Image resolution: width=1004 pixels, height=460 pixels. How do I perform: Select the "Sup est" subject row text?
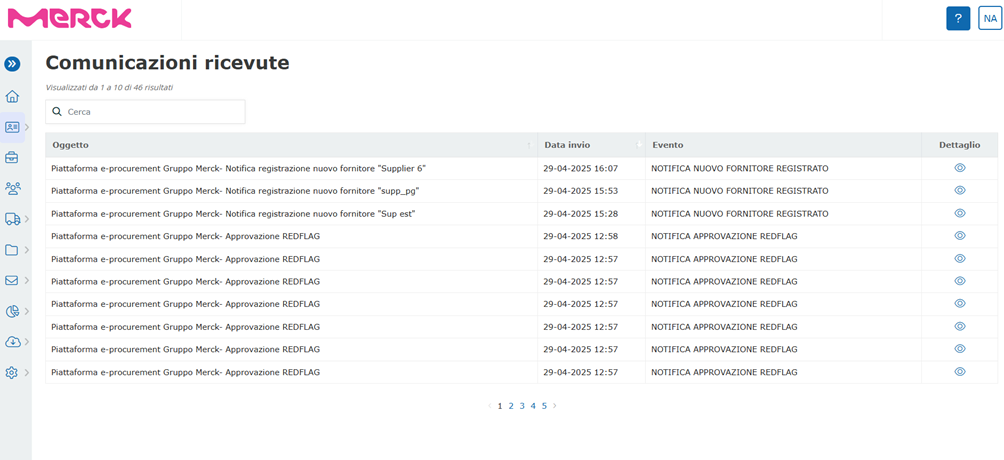pyautogui.click(x=234, y=213)
